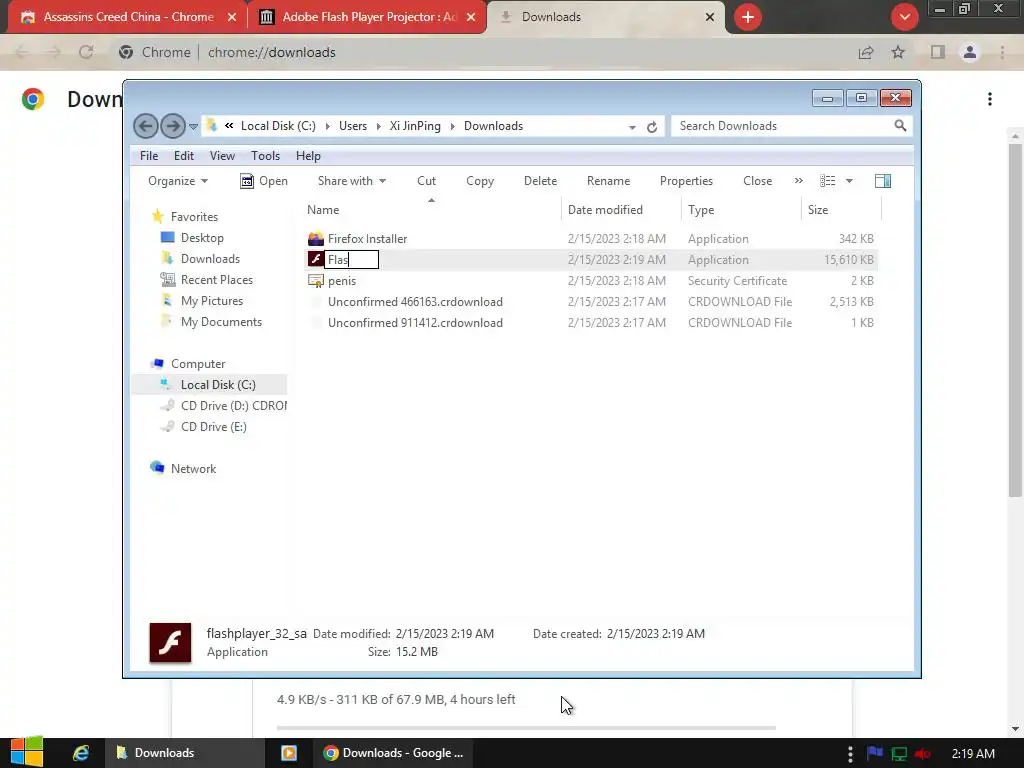
Task: Click Delete in the toolbar
Action: [540, 181]
